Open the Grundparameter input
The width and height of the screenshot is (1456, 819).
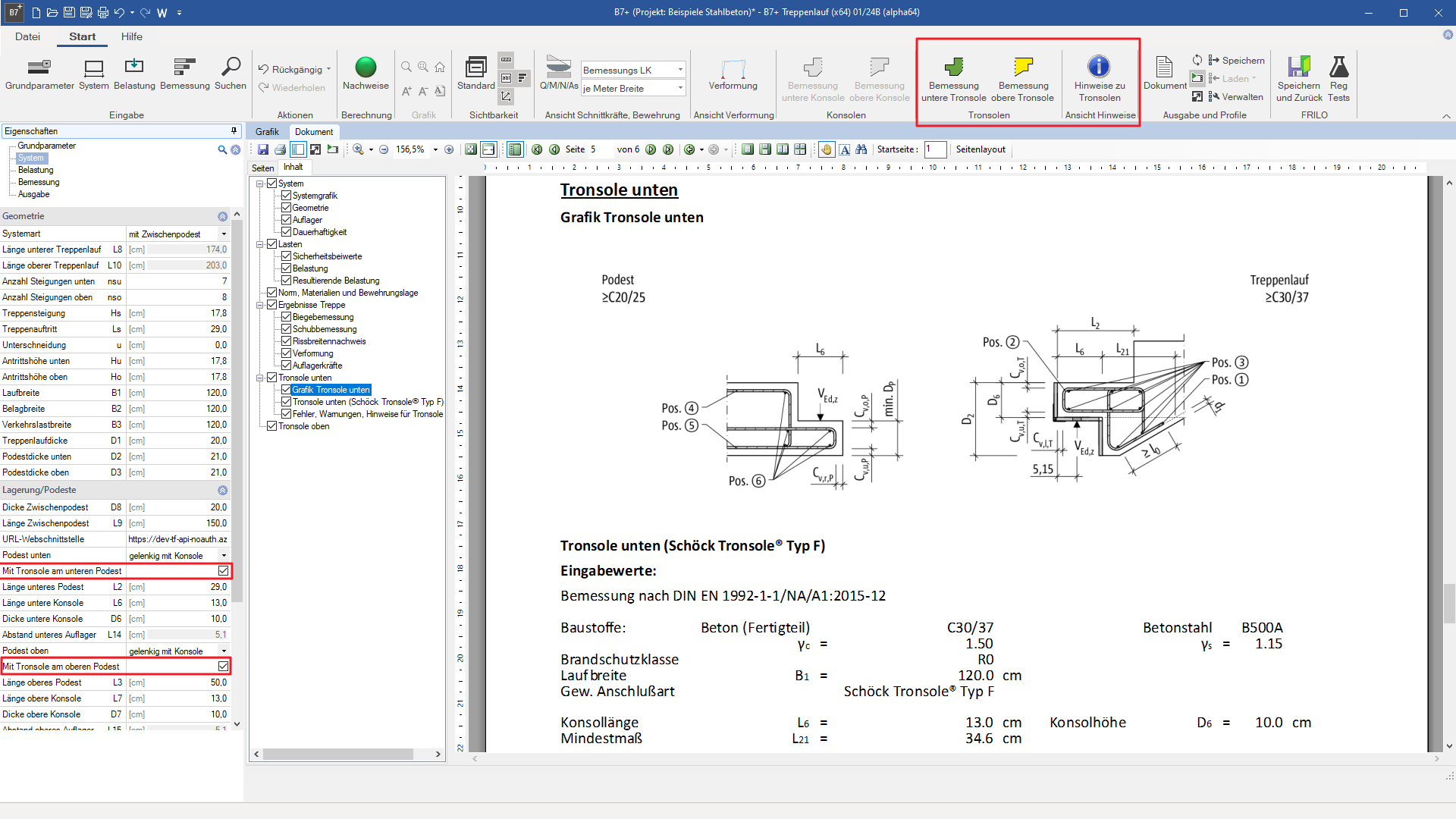39,74
